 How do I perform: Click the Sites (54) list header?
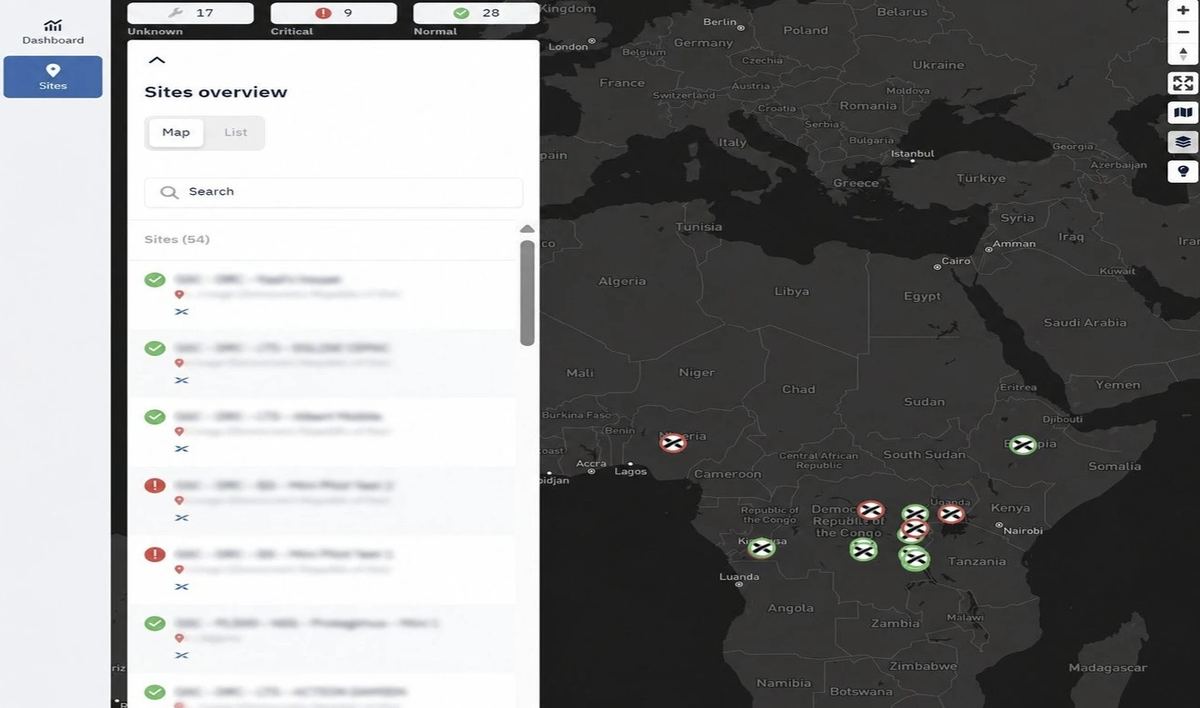coord(177,239)
